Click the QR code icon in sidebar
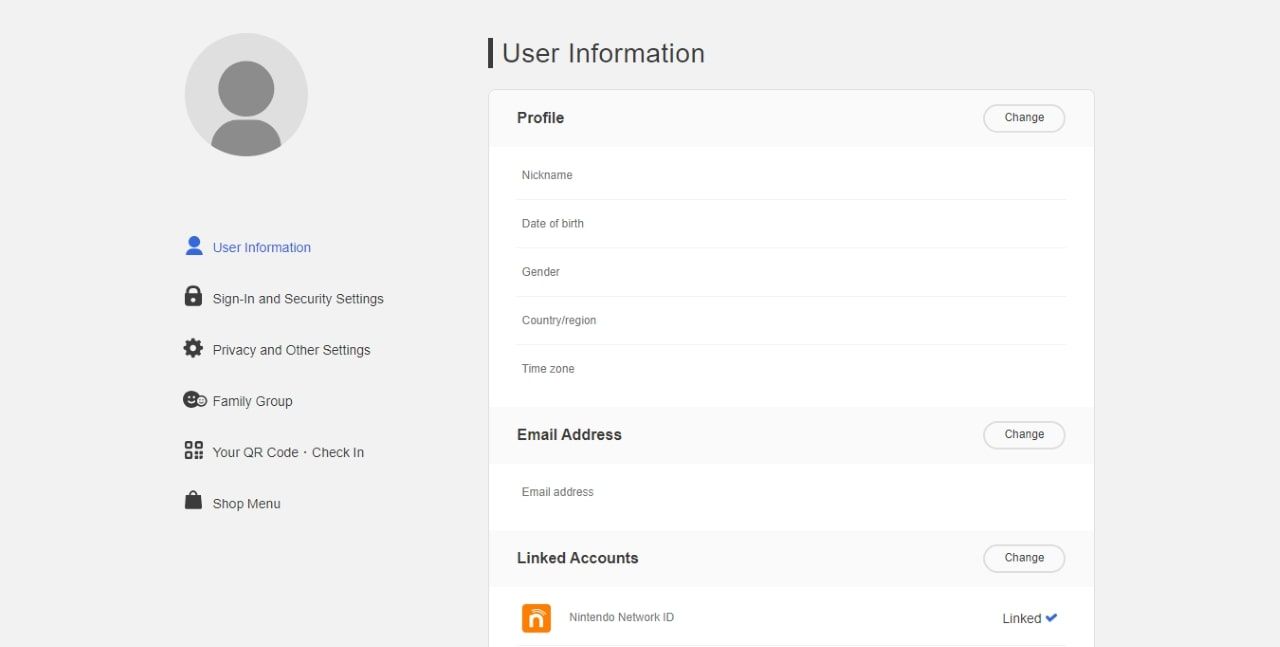This screenshot has width=1280, height=647. [193, 451]
